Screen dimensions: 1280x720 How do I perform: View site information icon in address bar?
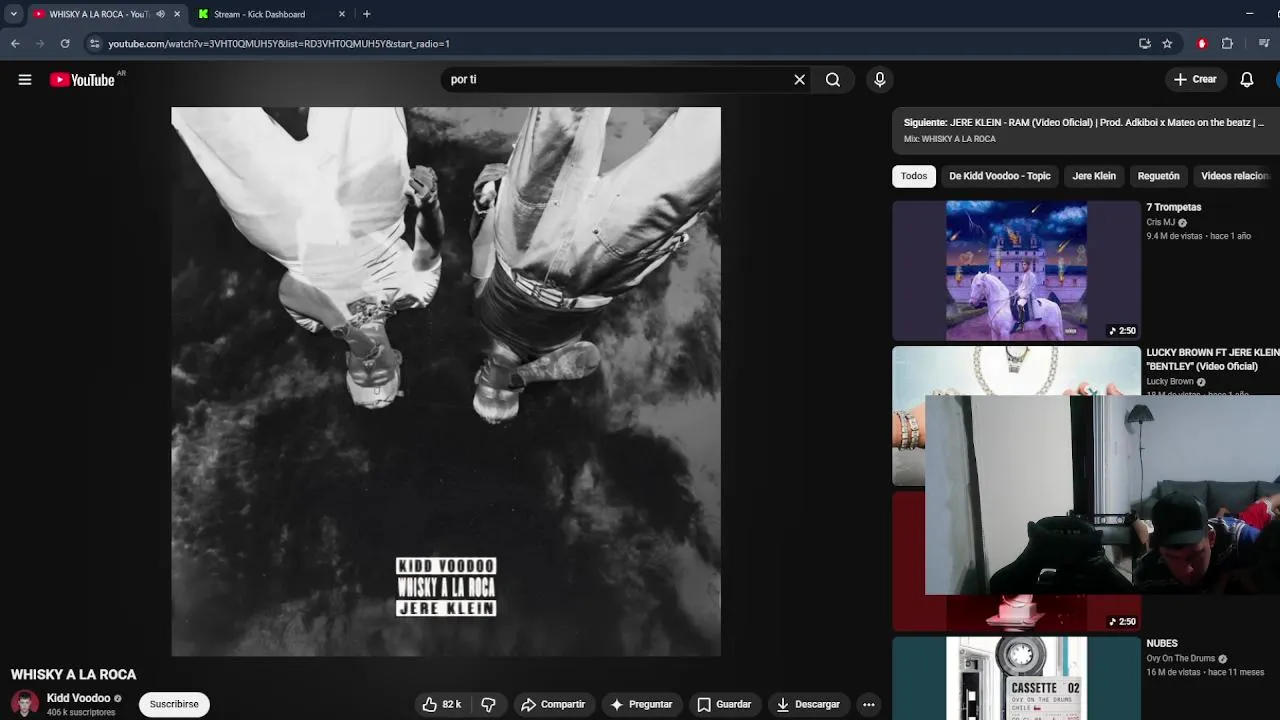[x=94, y=44]
